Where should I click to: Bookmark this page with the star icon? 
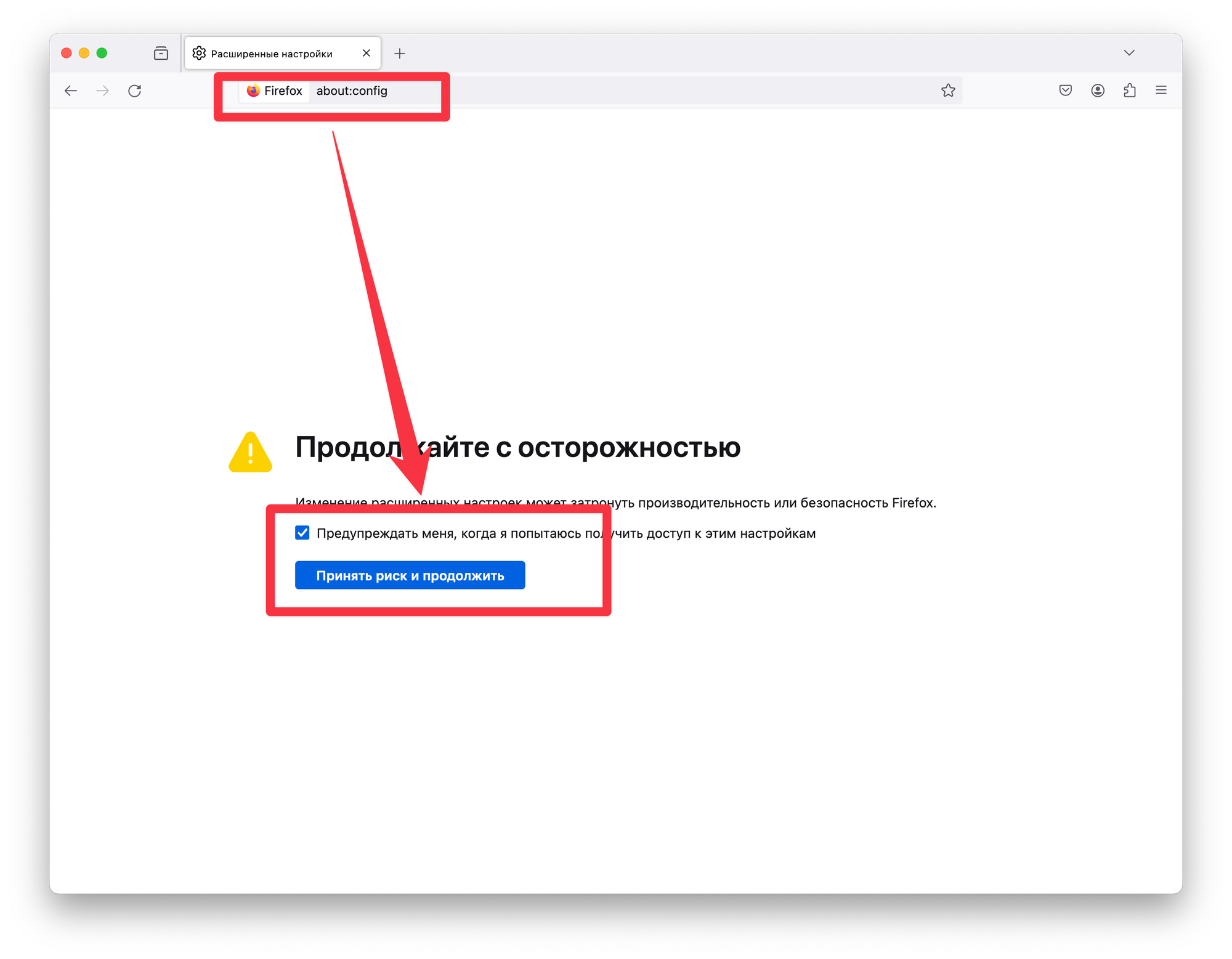point(948,91)
